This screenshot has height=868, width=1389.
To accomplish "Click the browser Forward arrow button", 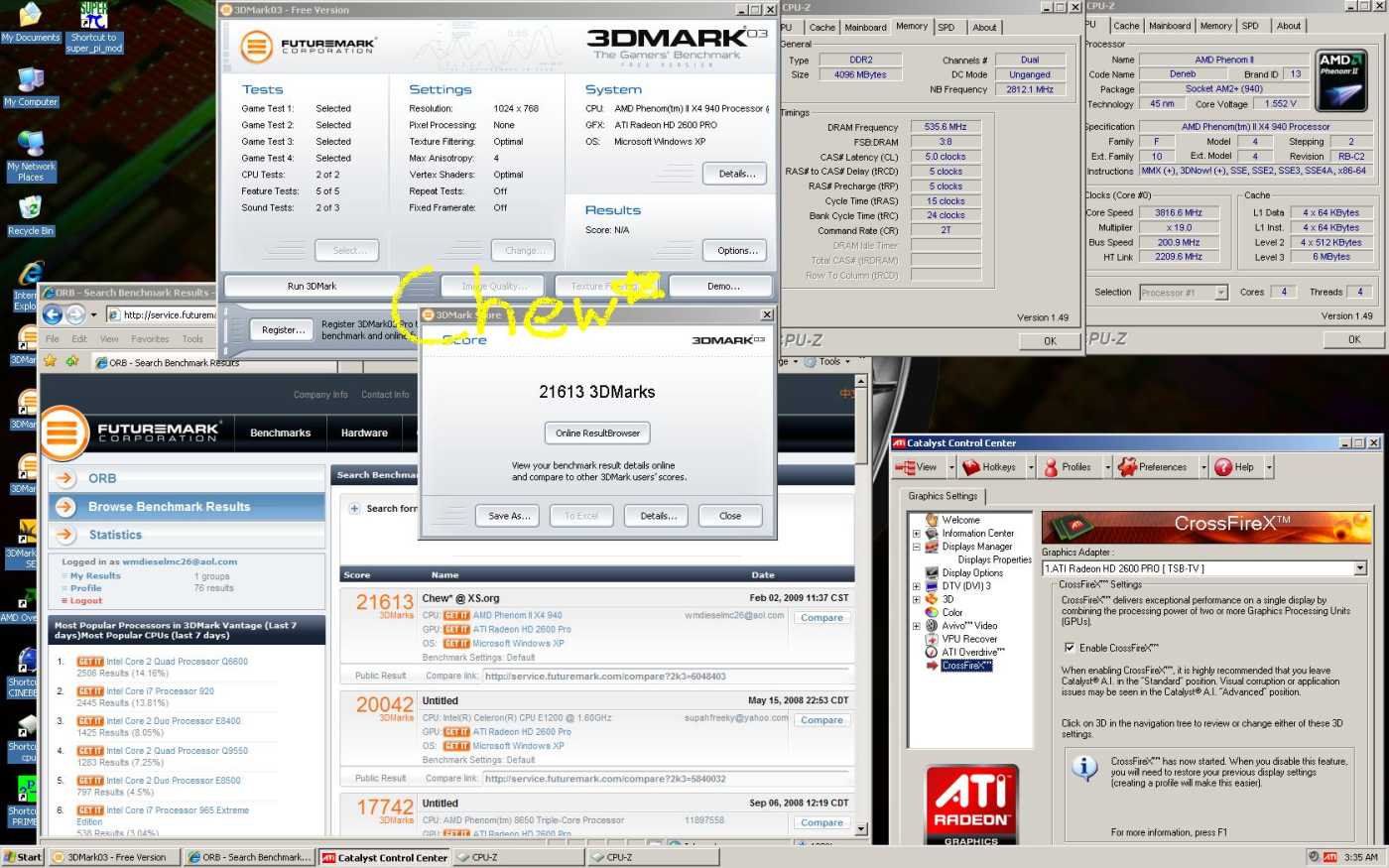I will point(75,314).
